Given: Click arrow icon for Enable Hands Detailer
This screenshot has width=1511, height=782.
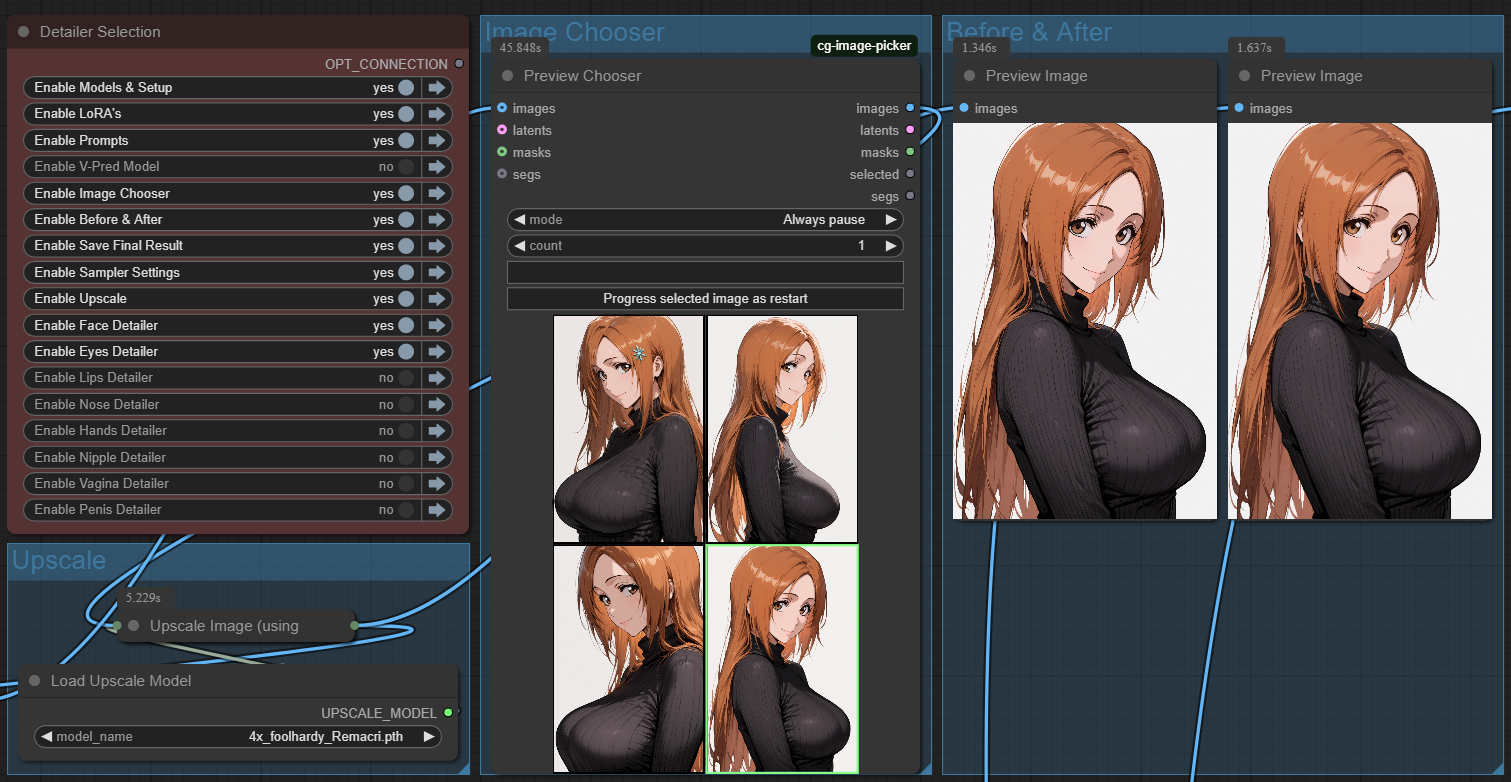Looking at the screenshot, I should [x=437, y=431].
